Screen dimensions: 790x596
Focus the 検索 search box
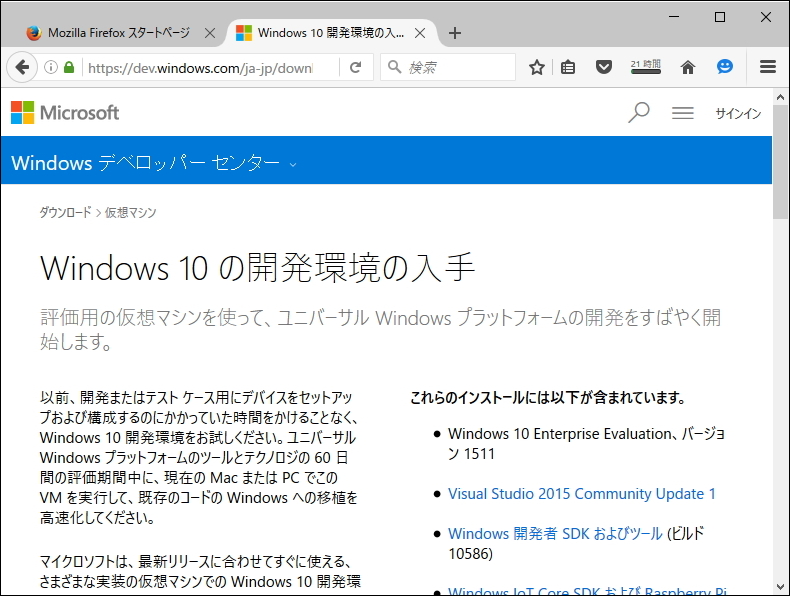coord(448,67)
